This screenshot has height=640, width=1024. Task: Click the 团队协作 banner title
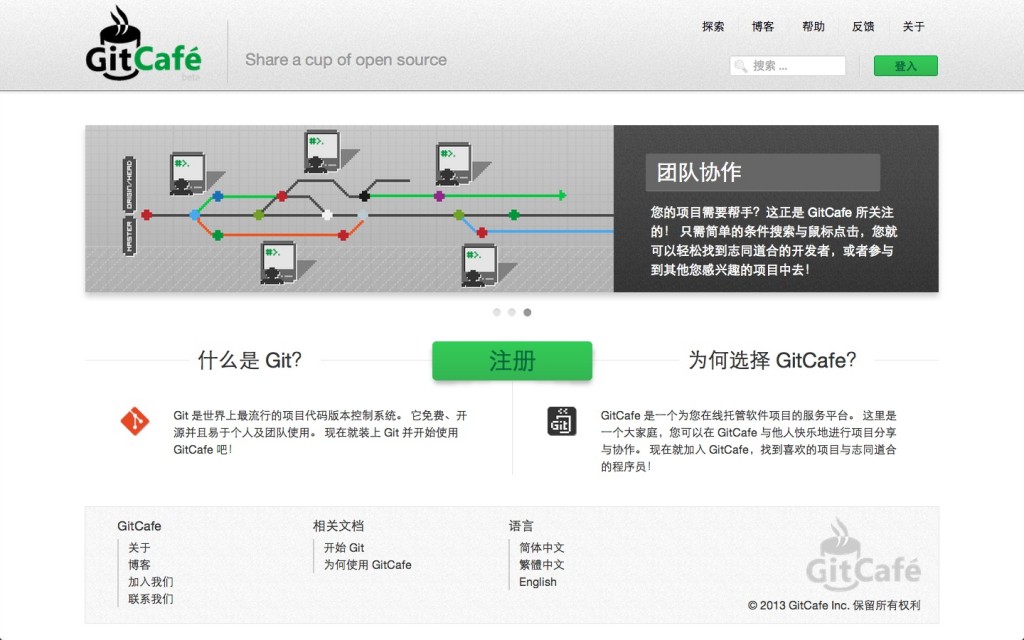[699, 172]
